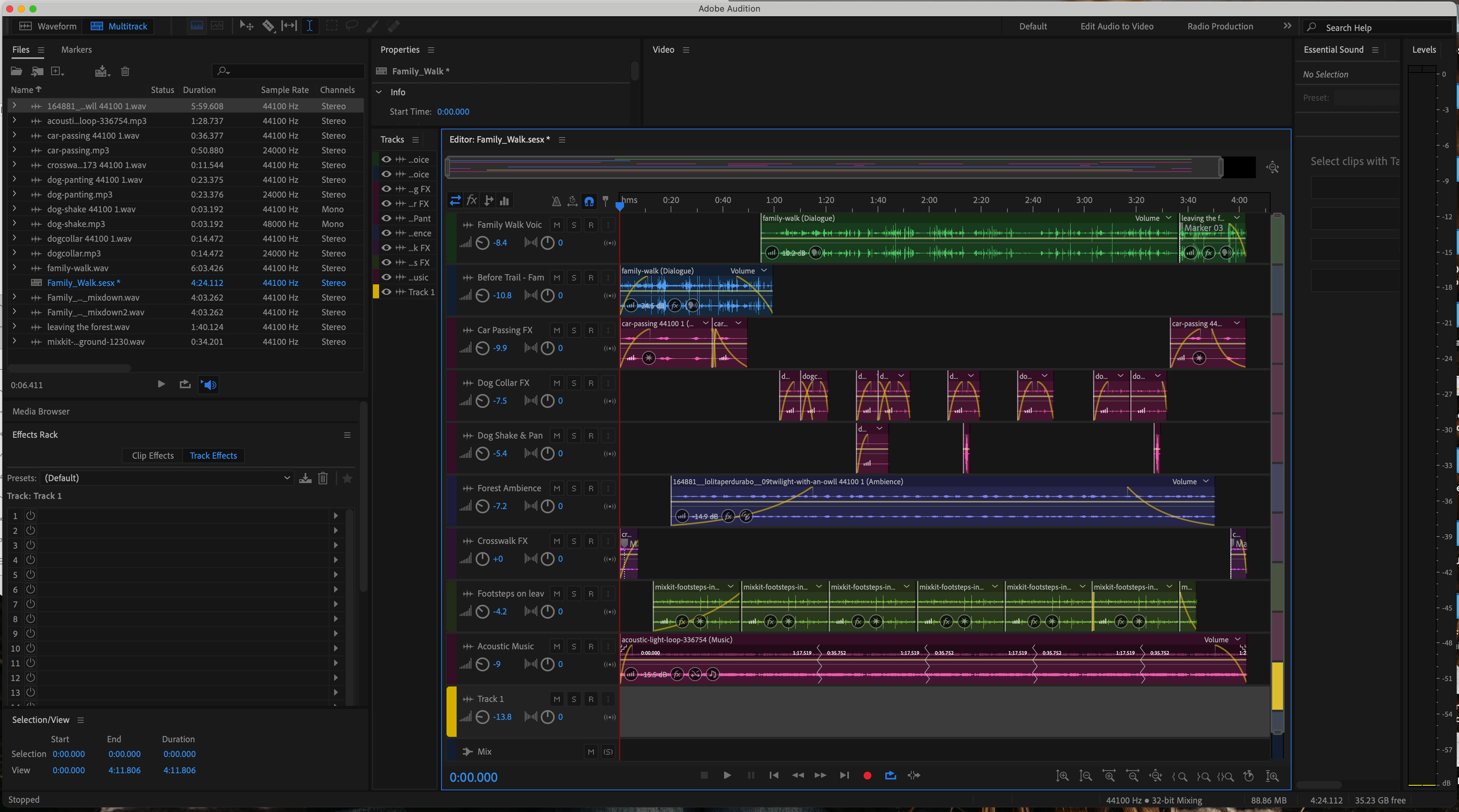Adjust Dog Collar FX volume knob
The height and width of the screenshot is (812, 1459).
(482, 401)
